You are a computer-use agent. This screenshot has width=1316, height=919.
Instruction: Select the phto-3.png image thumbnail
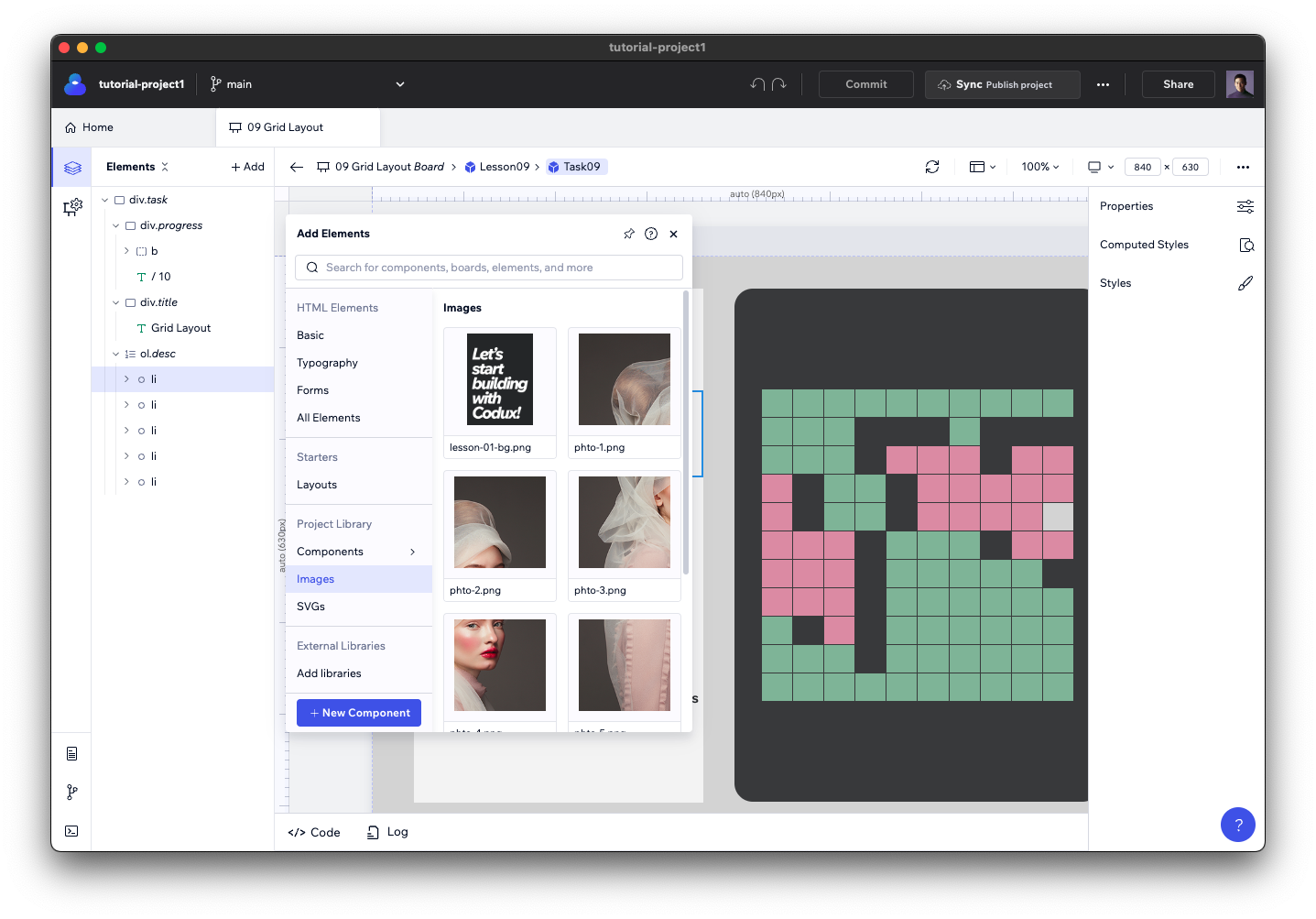pyautogui.click(x=625, y=536)
